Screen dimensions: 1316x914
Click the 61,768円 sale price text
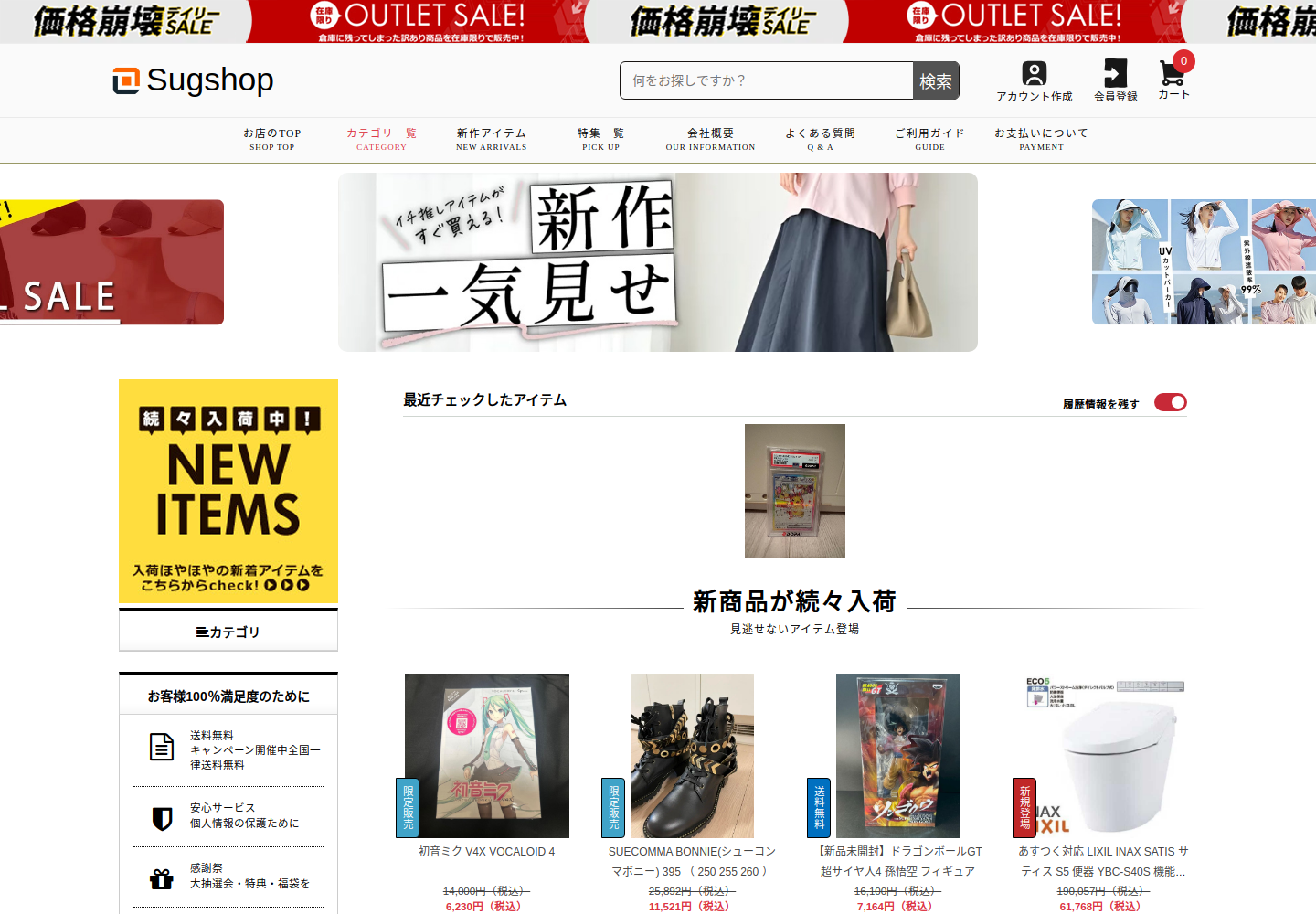pyautogui.click(x=1101, y=907)
